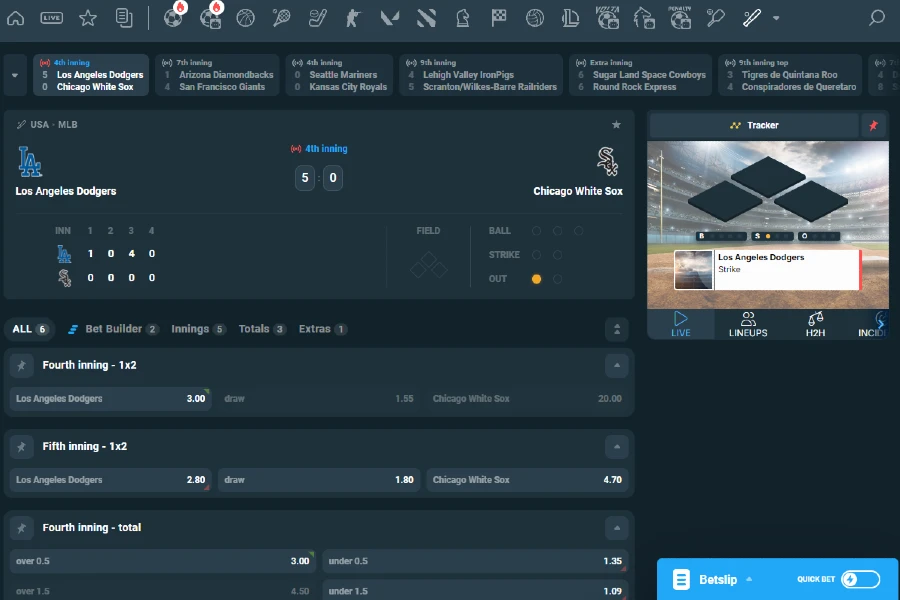Pin the Fourth inning - 1x2 market
The width and height of the screenshot is (900, 600).
pyautogui.click(x=20, y=366)
